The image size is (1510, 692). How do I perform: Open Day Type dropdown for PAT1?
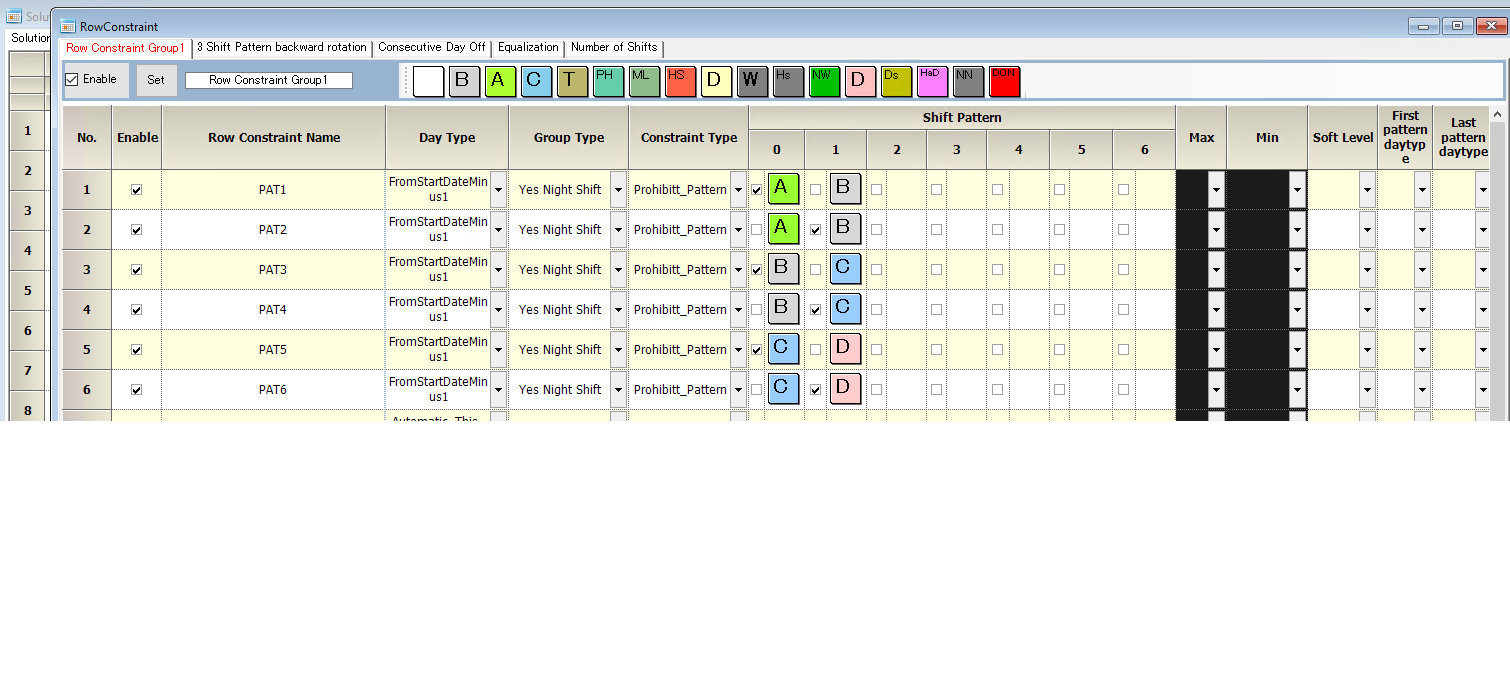498,189
